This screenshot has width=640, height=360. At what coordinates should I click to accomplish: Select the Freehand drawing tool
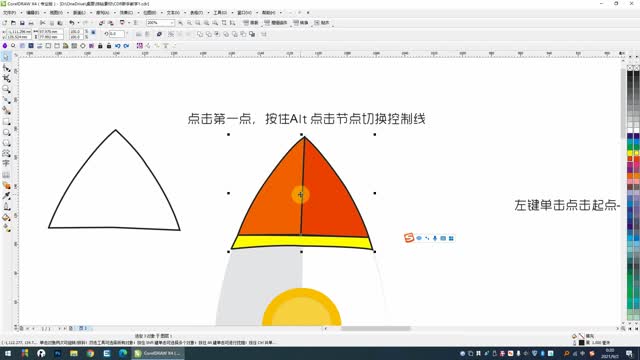[x=6, y=100]
